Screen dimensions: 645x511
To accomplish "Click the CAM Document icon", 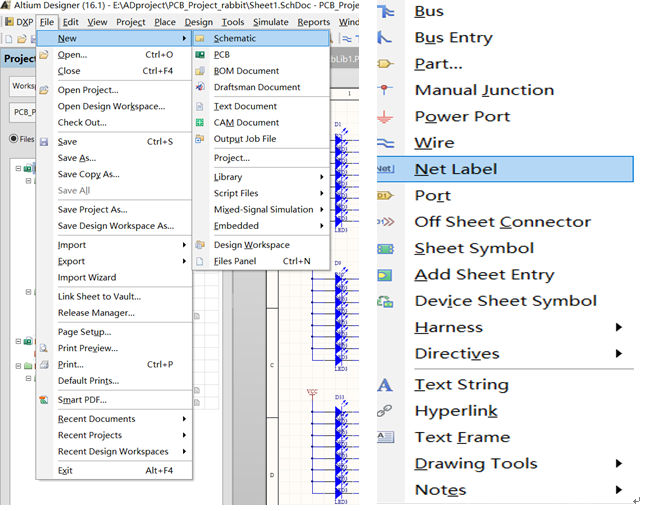I will pos(200,123).
